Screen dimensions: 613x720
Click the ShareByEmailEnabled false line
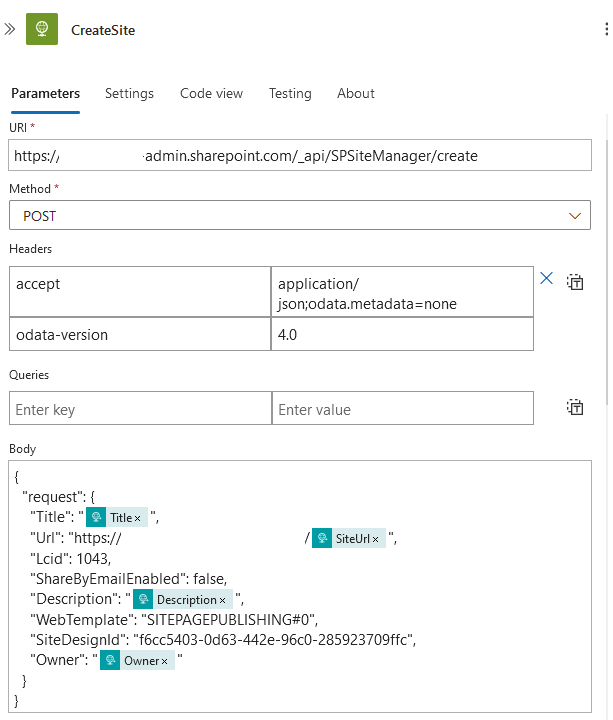pyautogui.click(x=129, y=579)
